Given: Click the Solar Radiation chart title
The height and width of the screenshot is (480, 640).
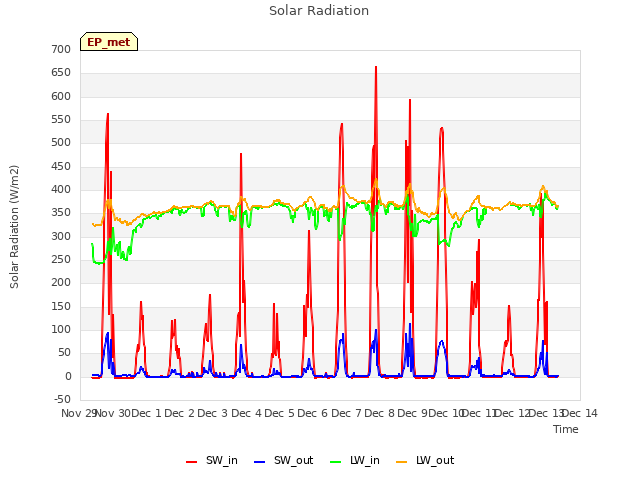Looking at the screenshot, I should [x=319, y=11].
